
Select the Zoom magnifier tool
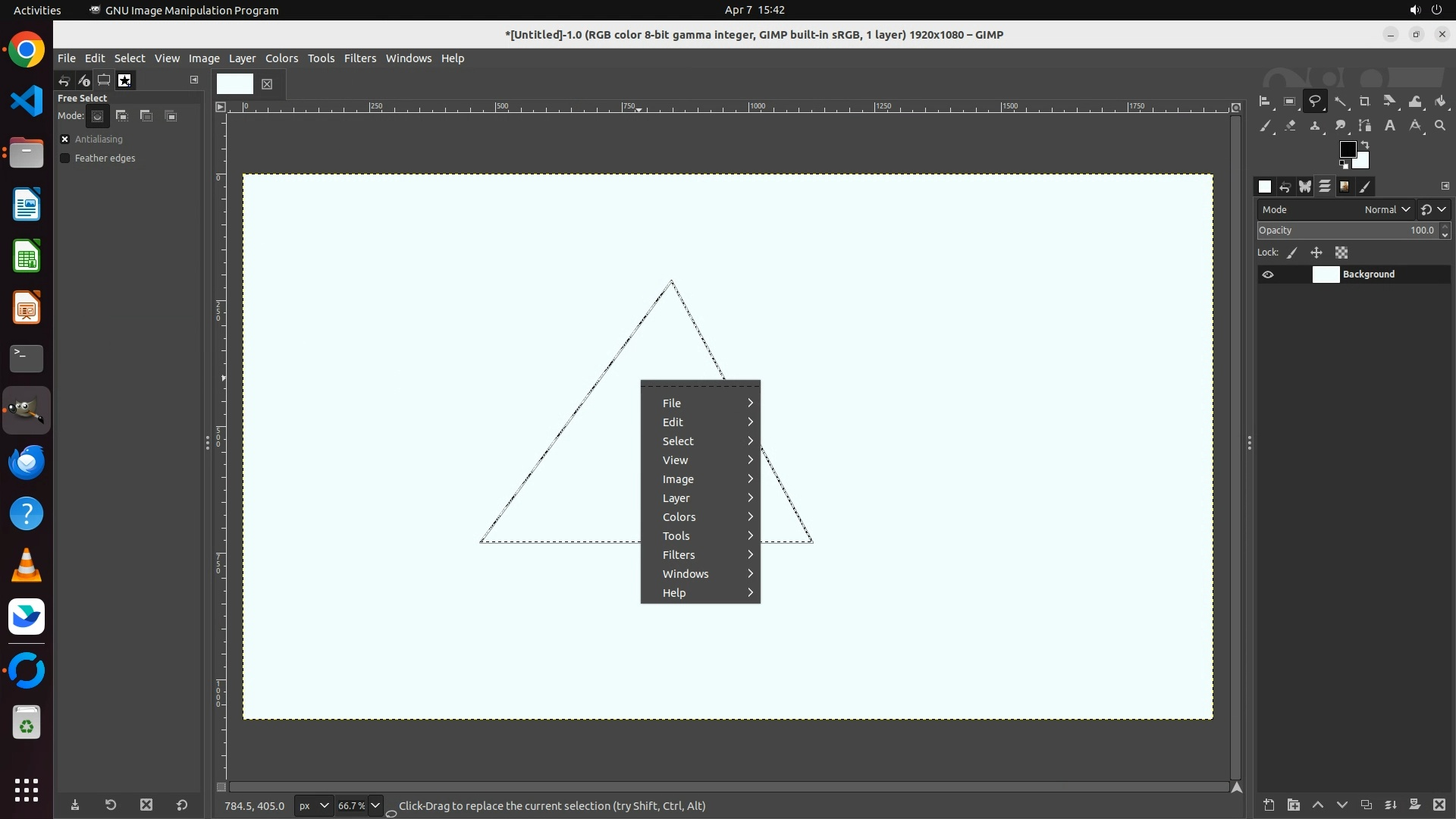tap(1440, 126)
